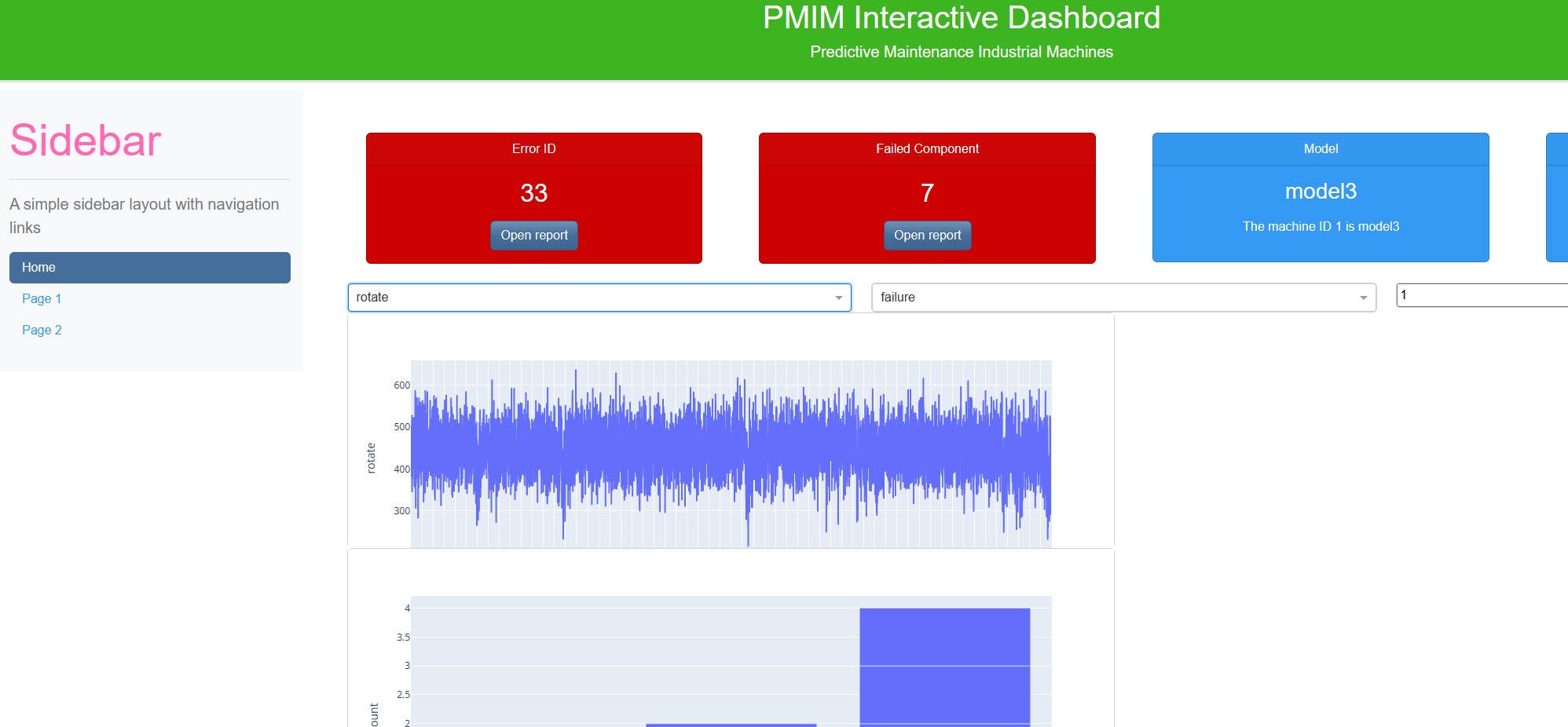
Task: Click the pink Sidebar heading
Action: (86, 141)
